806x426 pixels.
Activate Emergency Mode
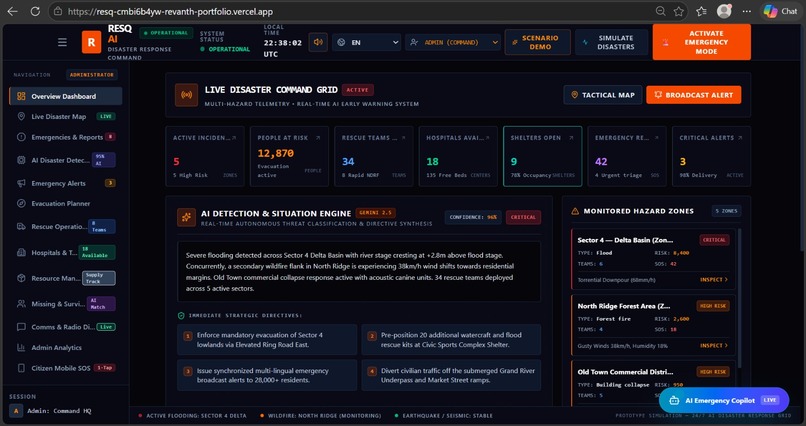[x=702, y=42]
